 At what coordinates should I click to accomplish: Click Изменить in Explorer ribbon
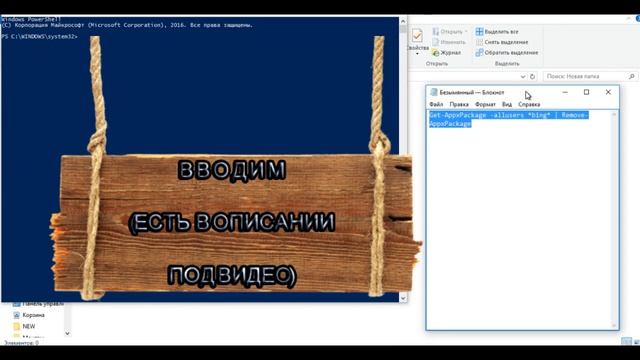pos(449,42)
